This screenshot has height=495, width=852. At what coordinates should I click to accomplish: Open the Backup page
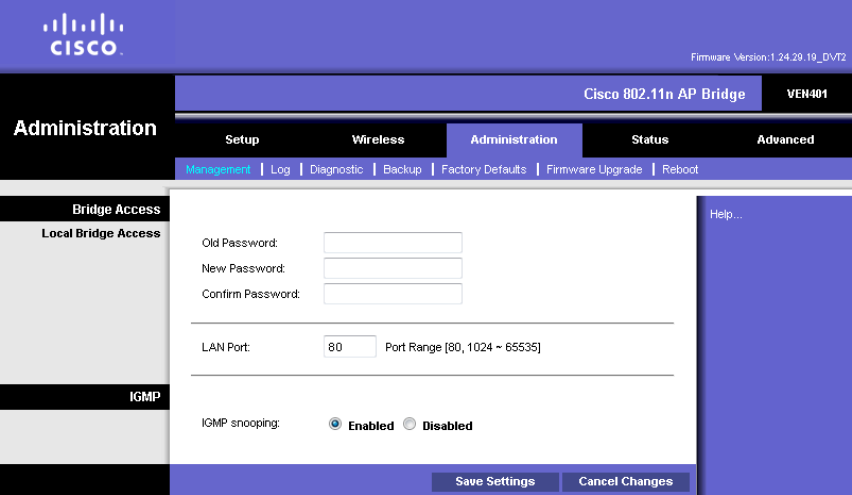pyautogui.click(x=402, y=170)
